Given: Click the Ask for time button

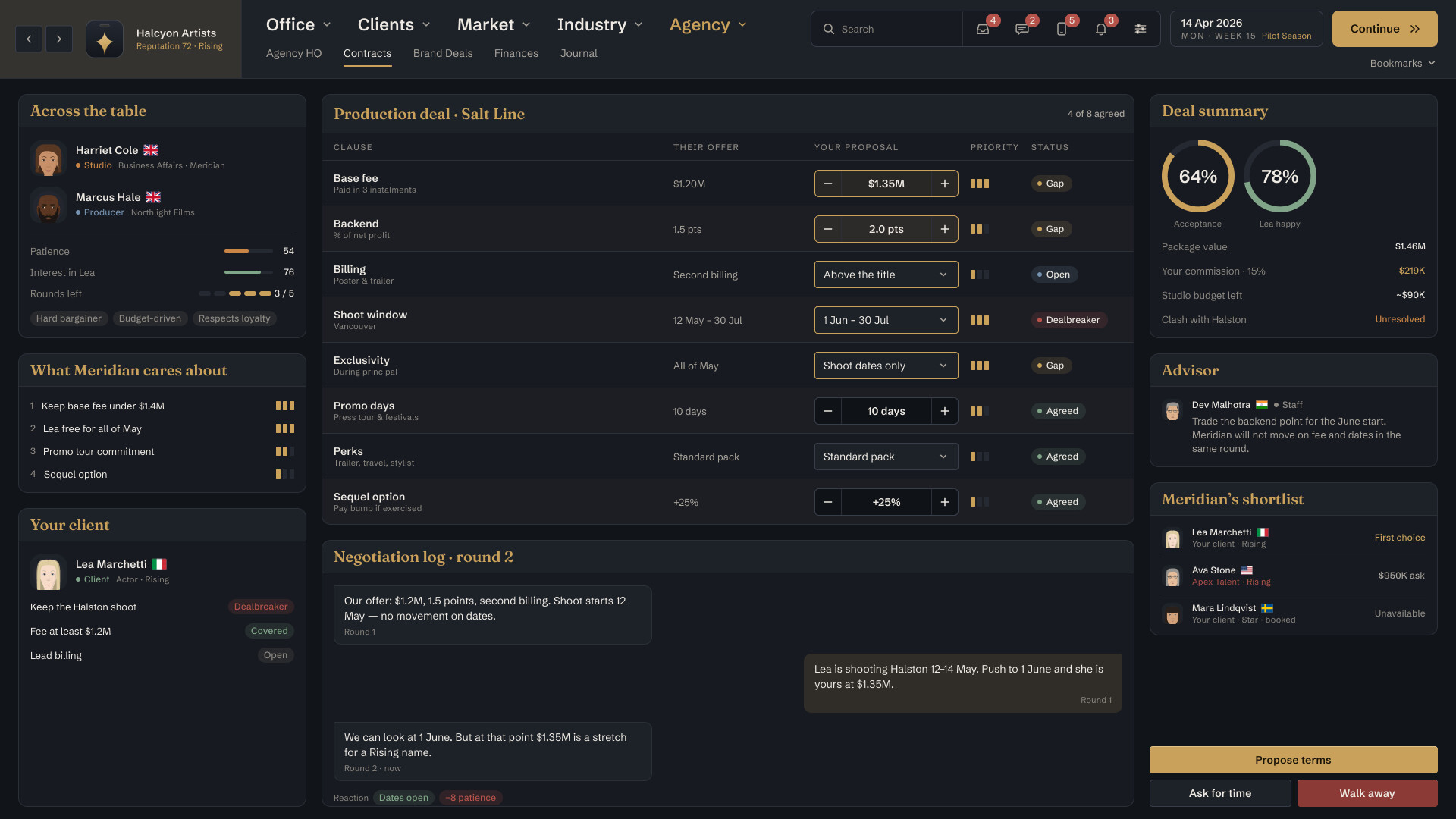Looking at the screenshot, I should (x=1220, y=793).
